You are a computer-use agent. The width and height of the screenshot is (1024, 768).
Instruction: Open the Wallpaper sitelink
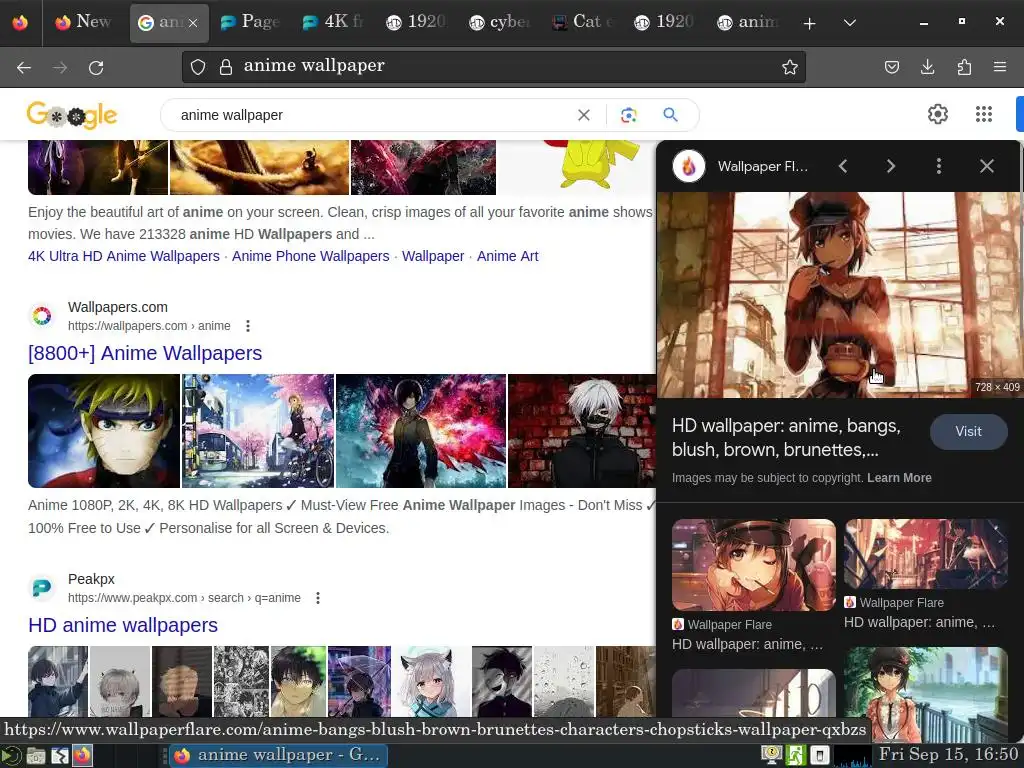433,256
